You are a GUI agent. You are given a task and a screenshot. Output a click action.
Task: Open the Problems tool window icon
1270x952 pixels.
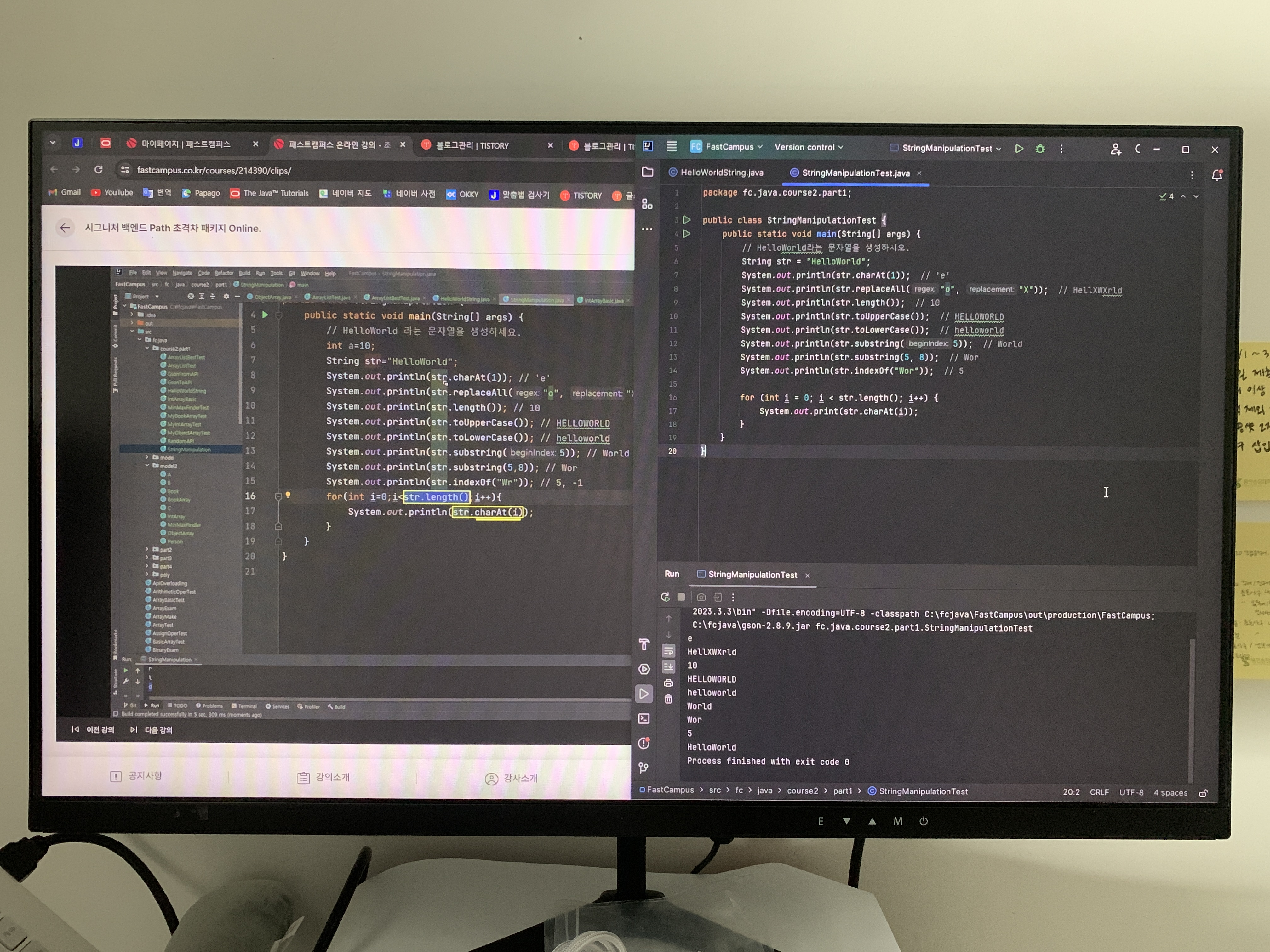[644, 744]
